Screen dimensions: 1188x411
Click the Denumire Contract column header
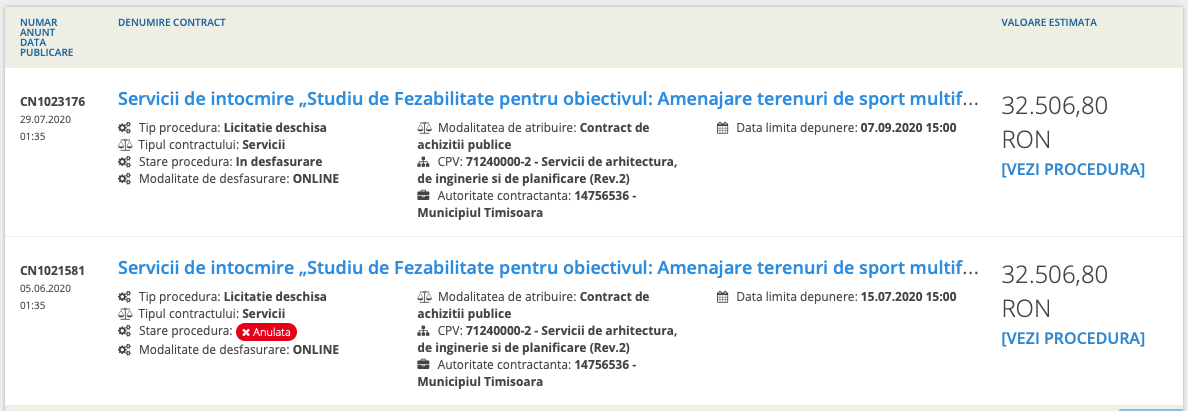coord(172,22)
